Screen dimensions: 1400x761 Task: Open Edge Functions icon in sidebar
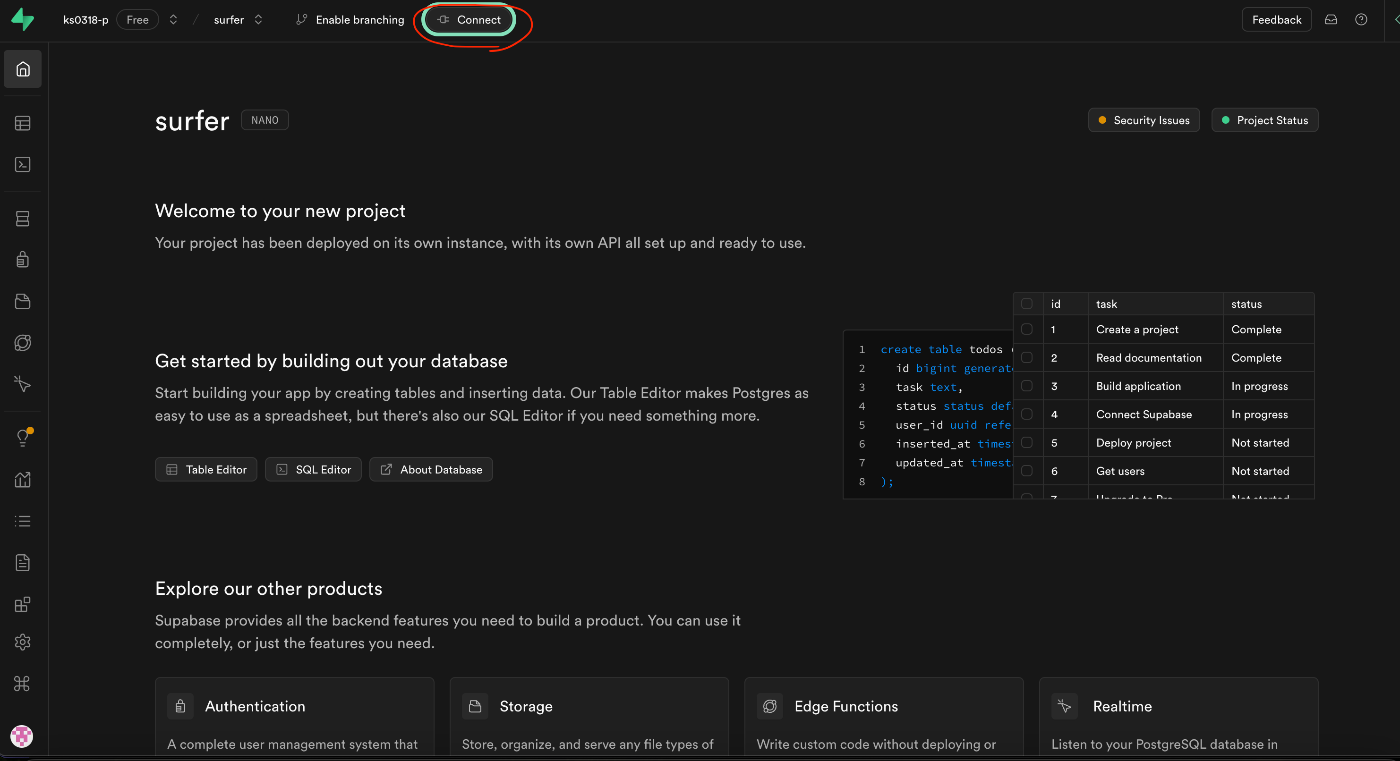point(23,343)
